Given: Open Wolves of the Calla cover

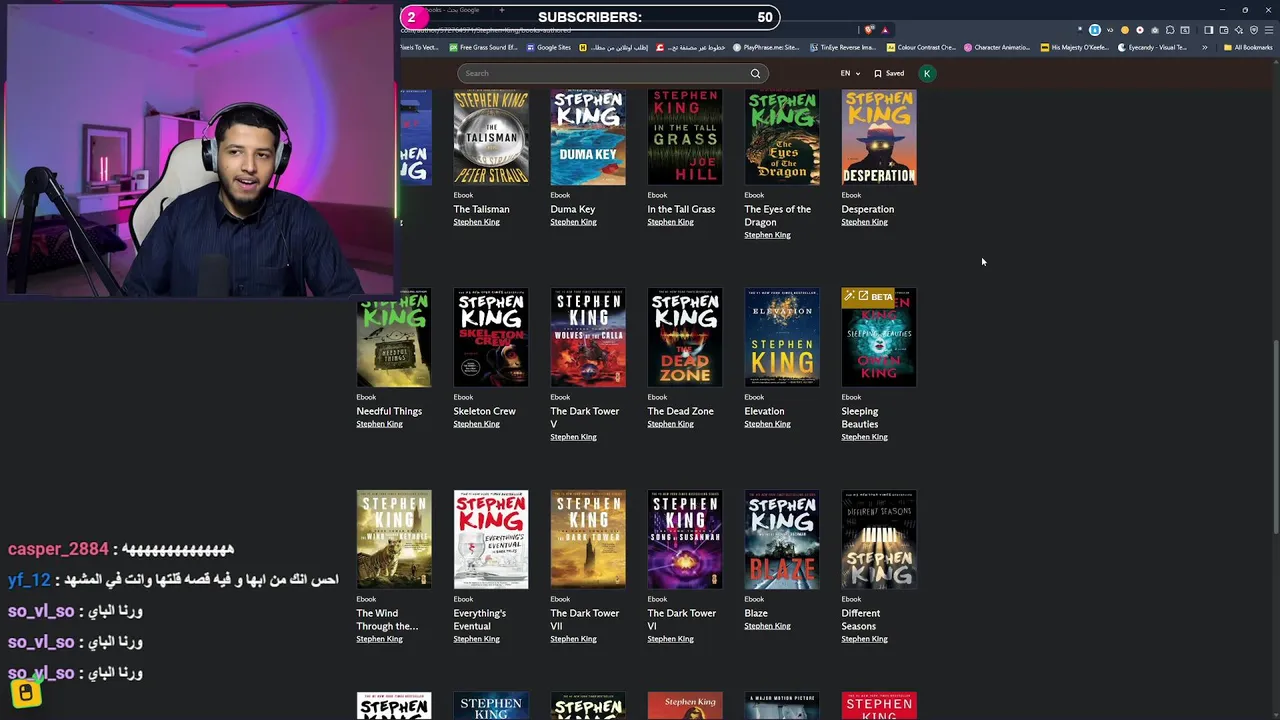Looking at the screenshot, I should point(588,338).
